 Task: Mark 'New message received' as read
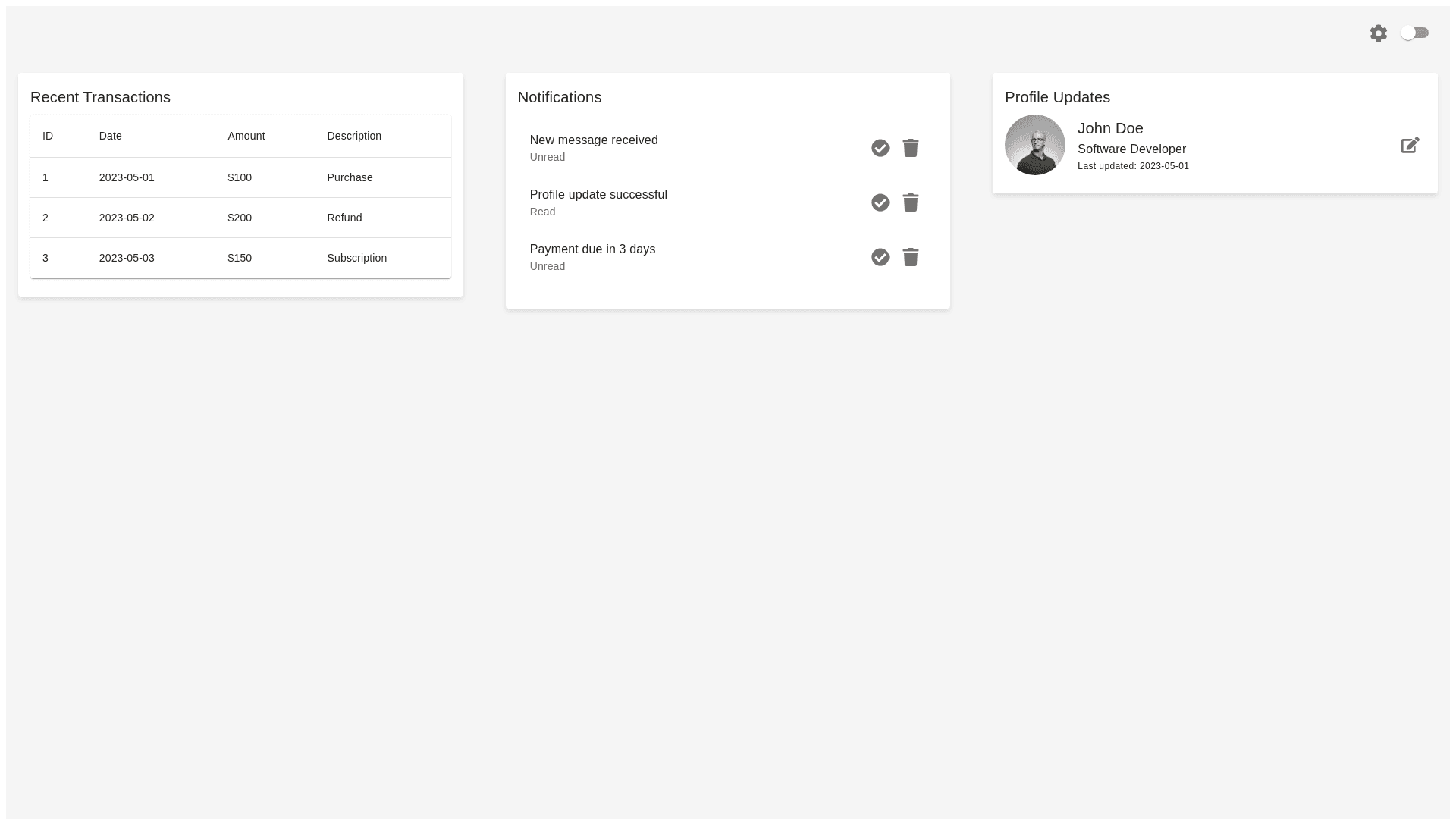(880, 148)
